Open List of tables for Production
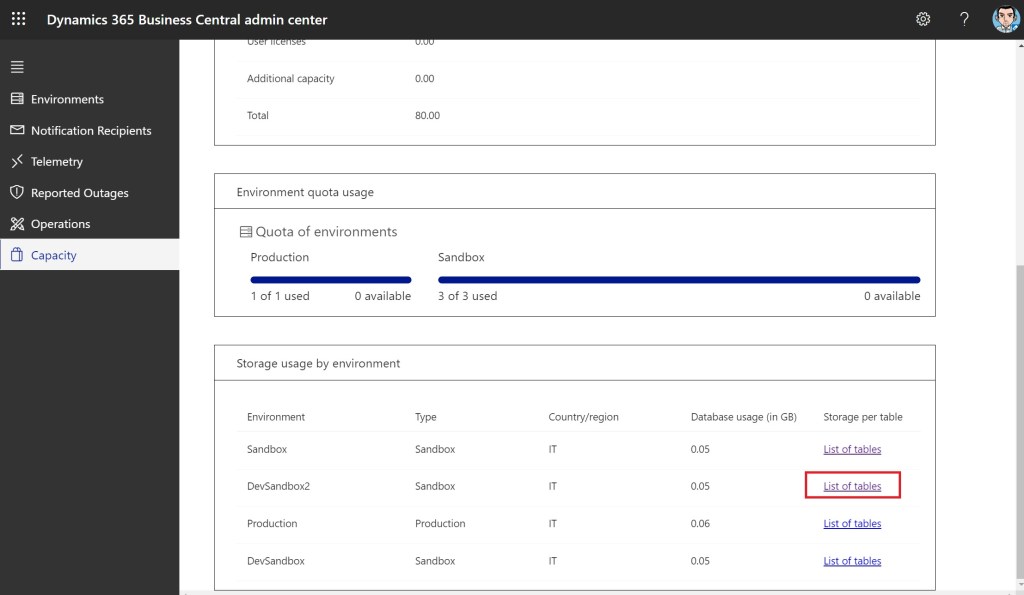This screenshot has width=1024, height=595. pyautogui.click(x=852, y=523)
